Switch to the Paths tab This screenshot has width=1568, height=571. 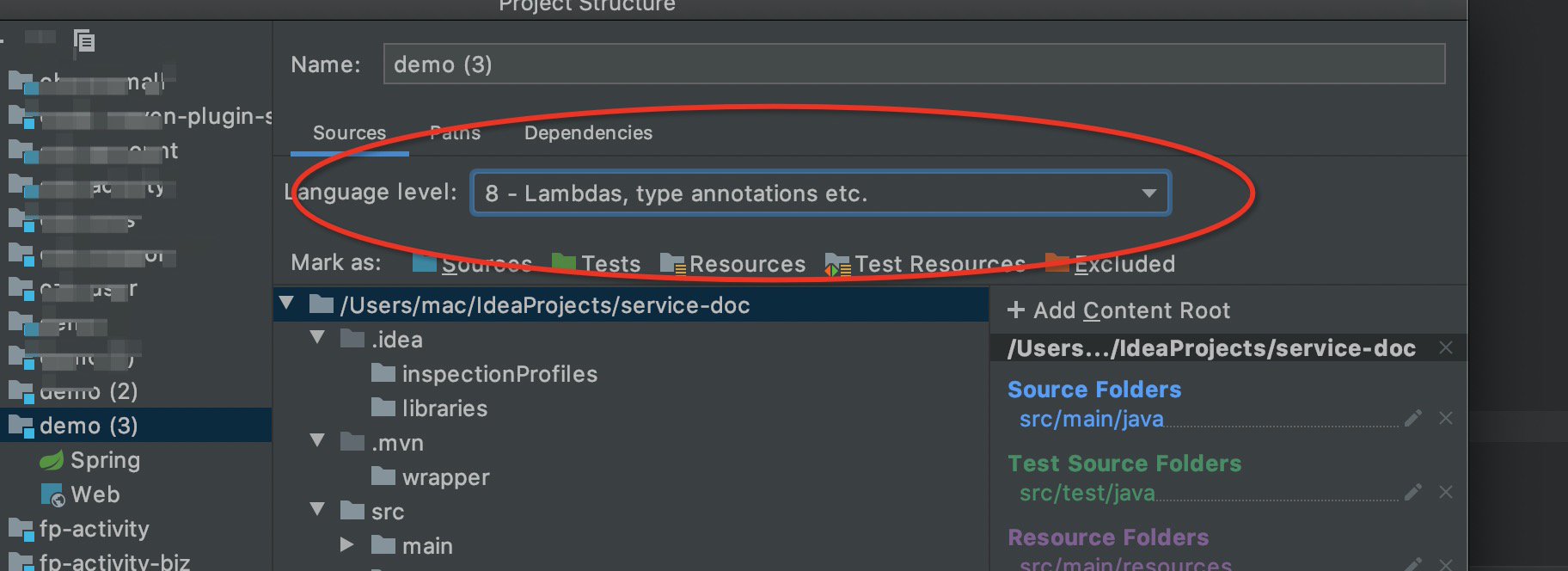tap(455, 133)
